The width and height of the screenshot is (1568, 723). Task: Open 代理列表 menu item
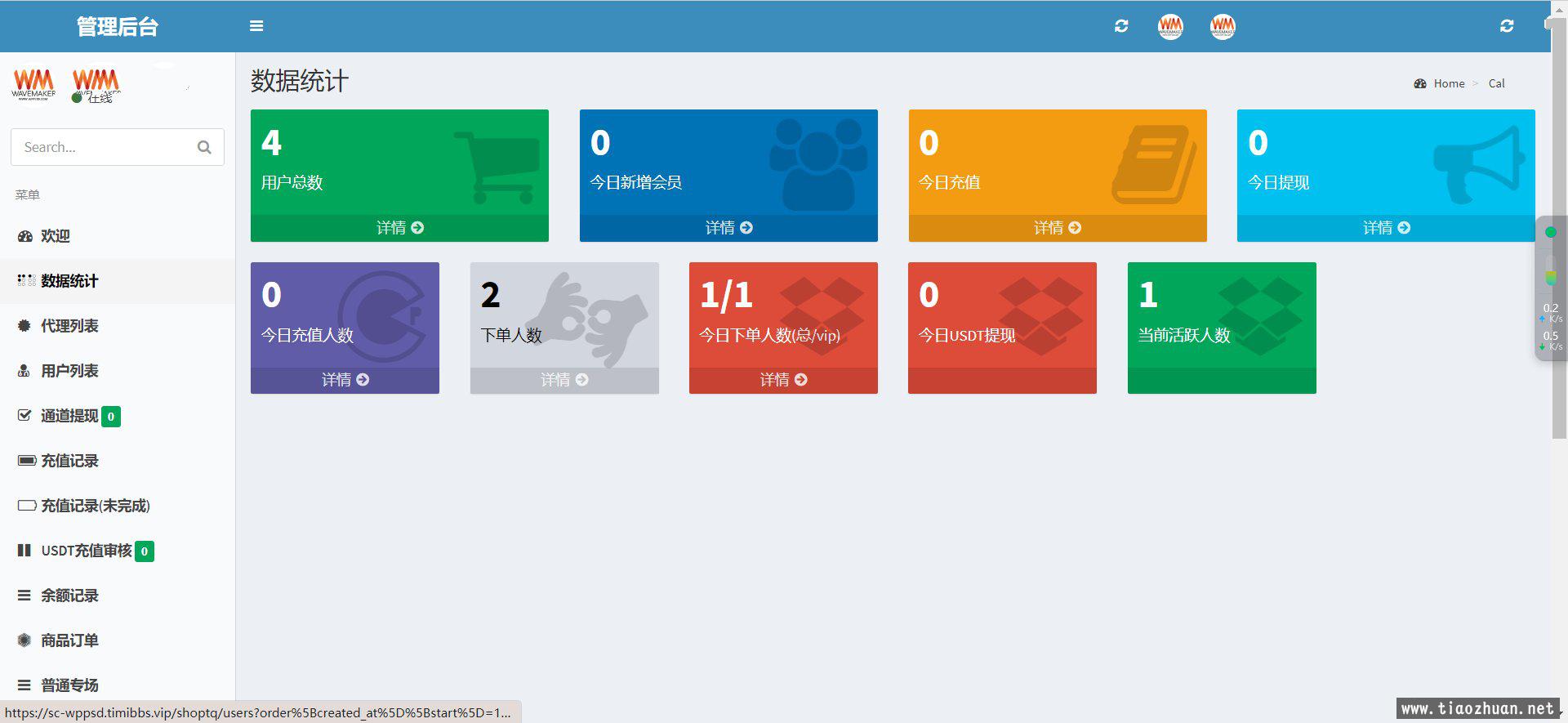pyautogui.click(x=118, y=326)
